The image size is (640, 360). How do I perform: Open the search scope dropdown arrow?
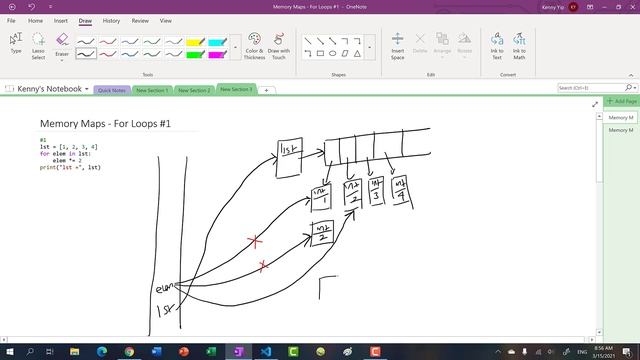pos(636,88)
